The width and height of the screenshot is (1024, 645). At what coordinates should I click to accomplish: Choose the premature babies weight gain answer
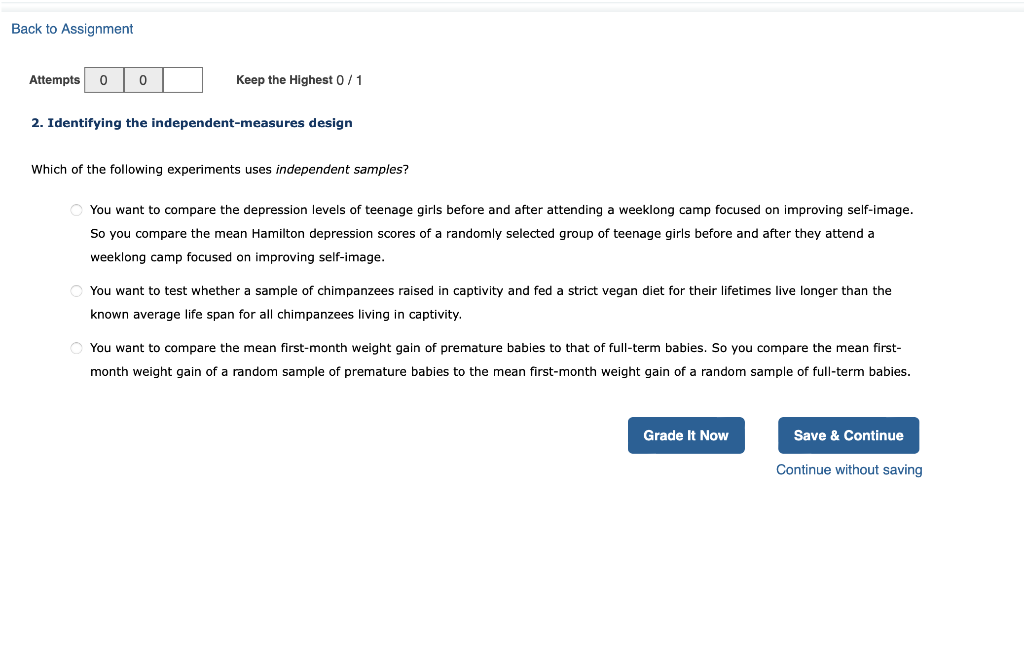click(76, 347)
